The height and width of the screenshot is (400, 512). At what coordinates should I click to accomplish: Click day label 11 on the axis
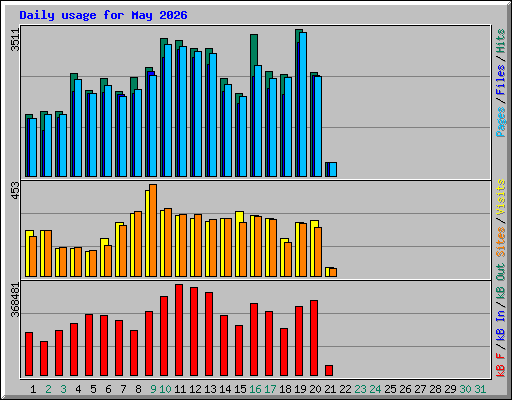(x=180, y=389)
